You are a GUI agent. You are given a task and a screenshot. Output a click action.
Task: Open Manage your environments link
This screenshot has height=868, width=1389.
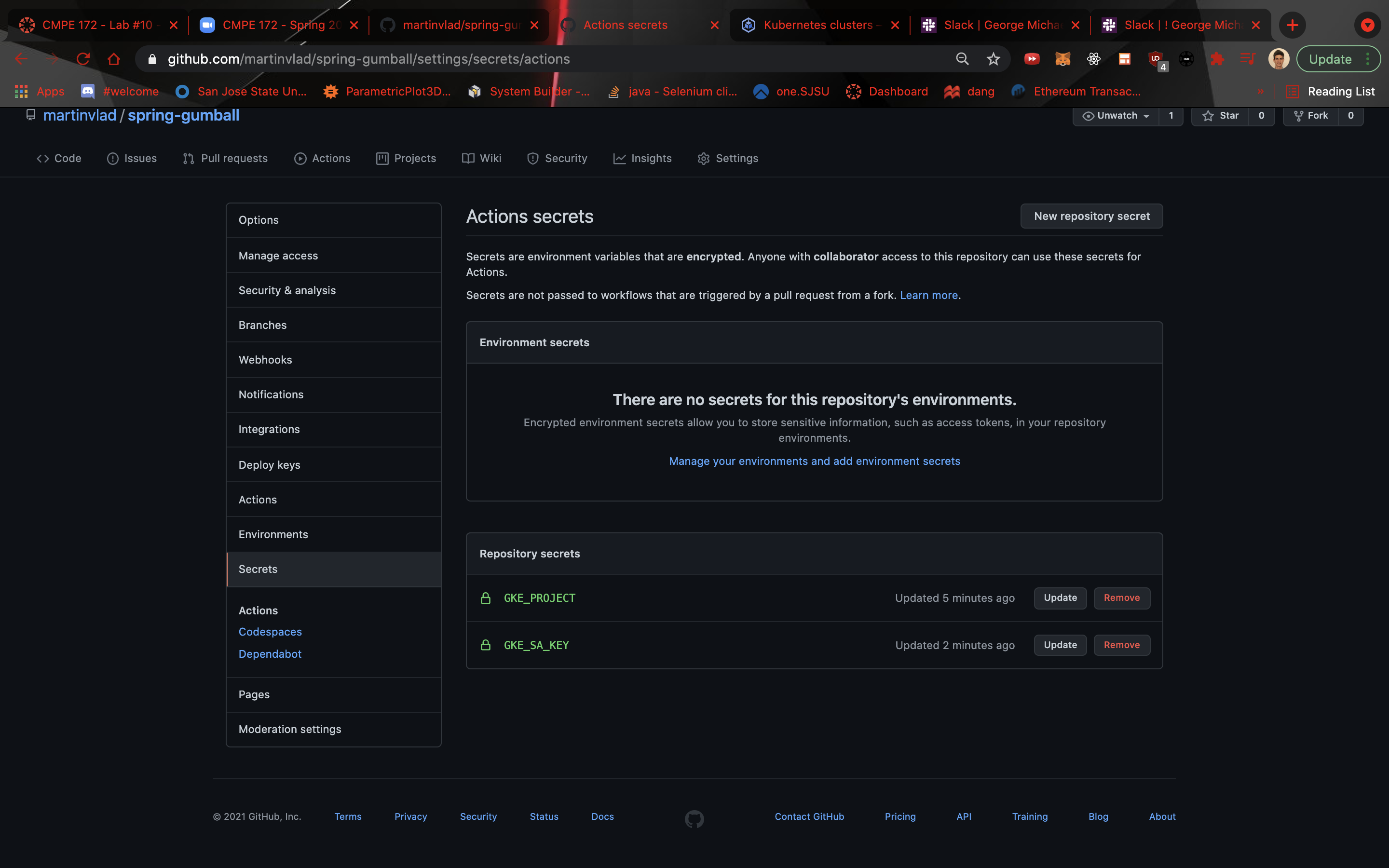tap(814, 461)
